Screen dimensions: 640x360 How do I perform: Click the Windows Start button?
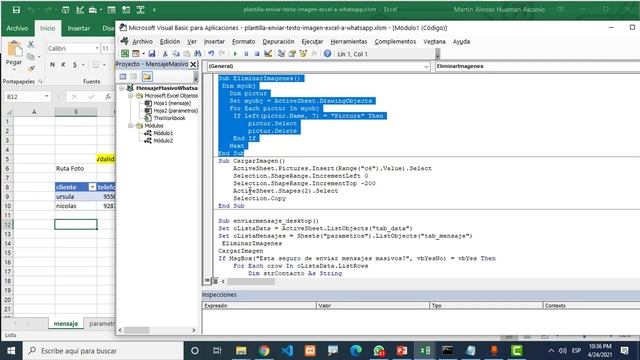tap(11, 351)
